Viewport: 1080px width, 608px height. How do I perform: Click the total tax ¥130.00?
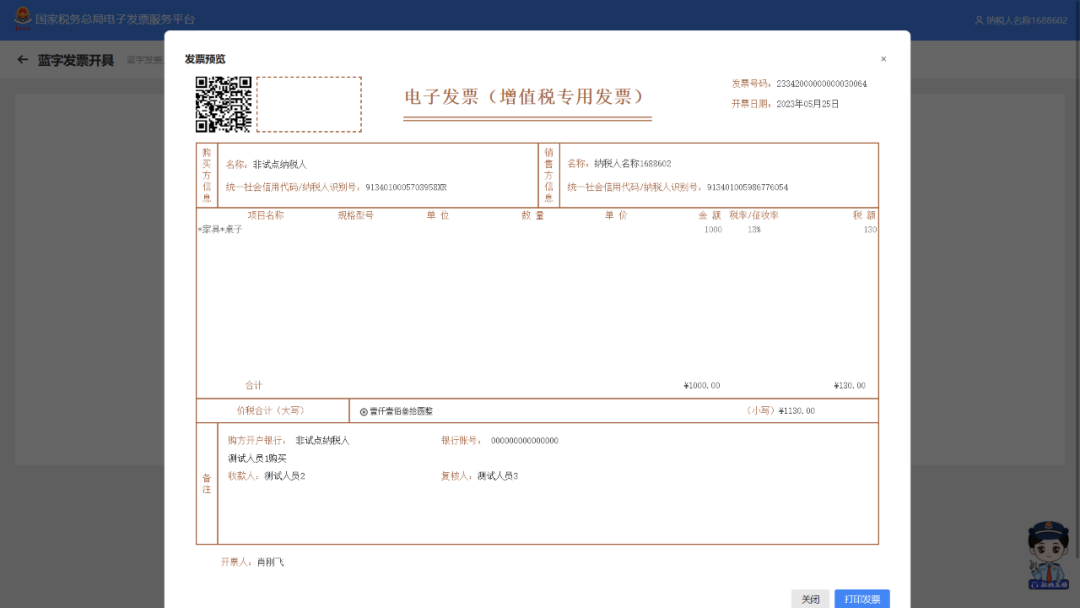tap(849, 386)
